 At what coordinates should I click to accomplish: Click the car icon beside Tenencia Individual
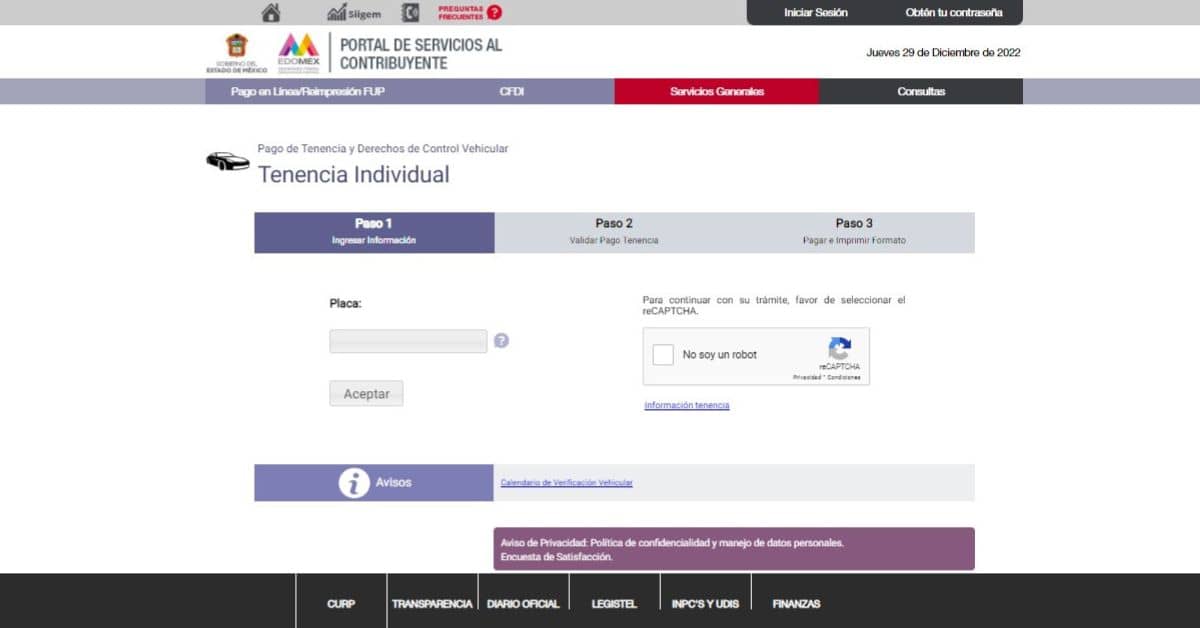pos(228,161)
